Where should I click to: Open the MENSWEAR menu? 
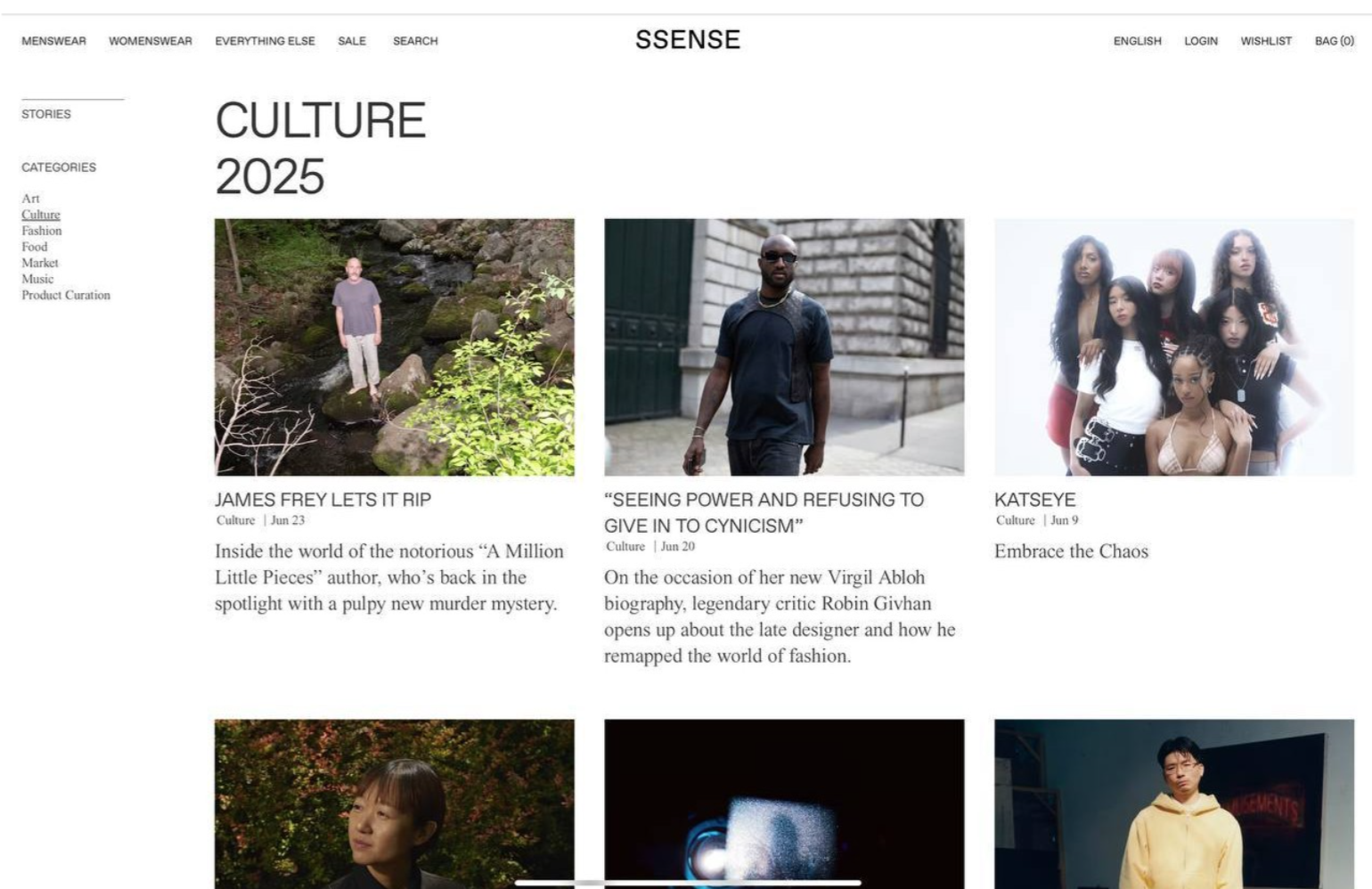pyautogui.click(x=53, y=41)
